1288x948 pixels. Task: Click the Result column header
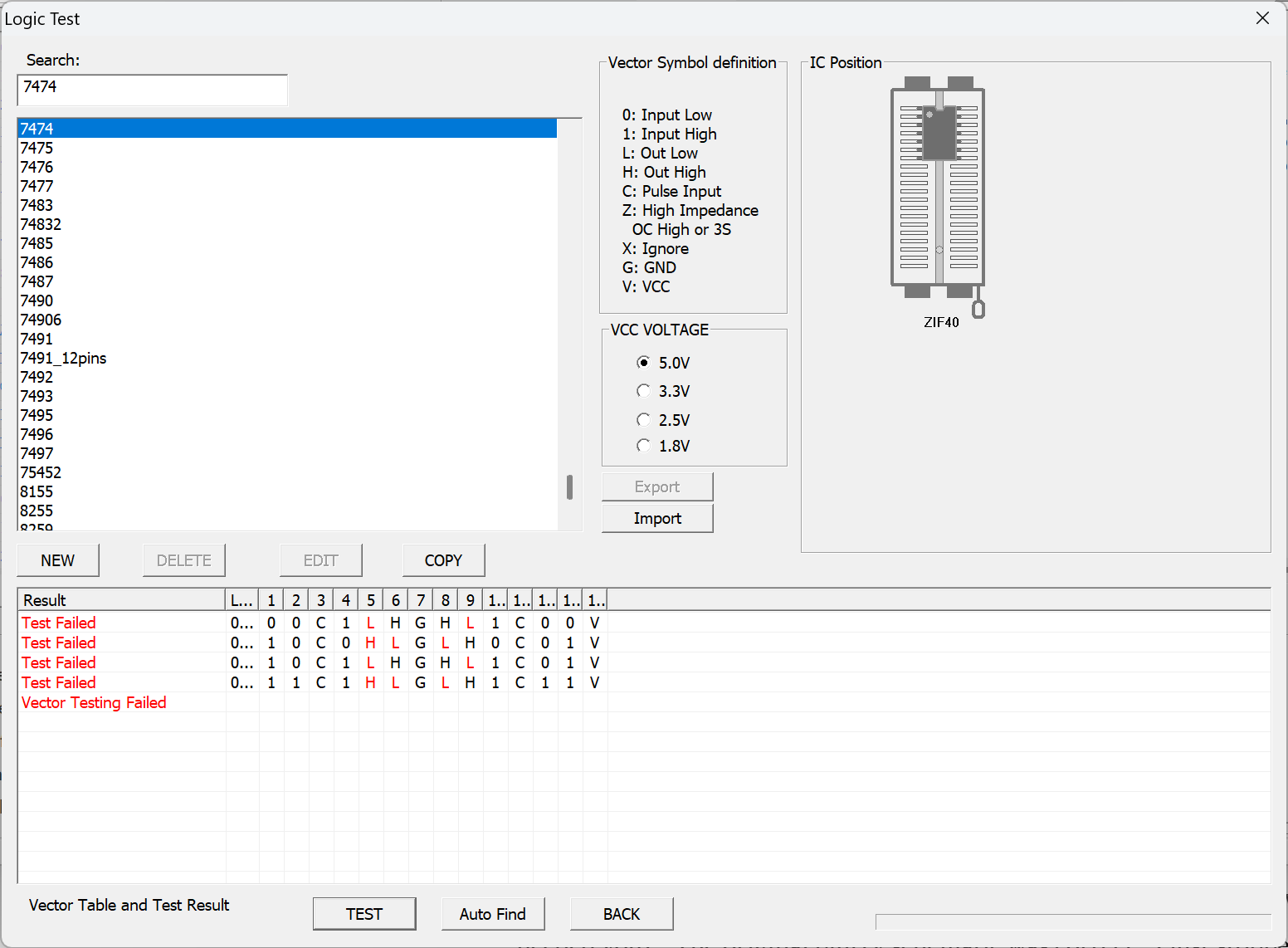pos(121,600)
